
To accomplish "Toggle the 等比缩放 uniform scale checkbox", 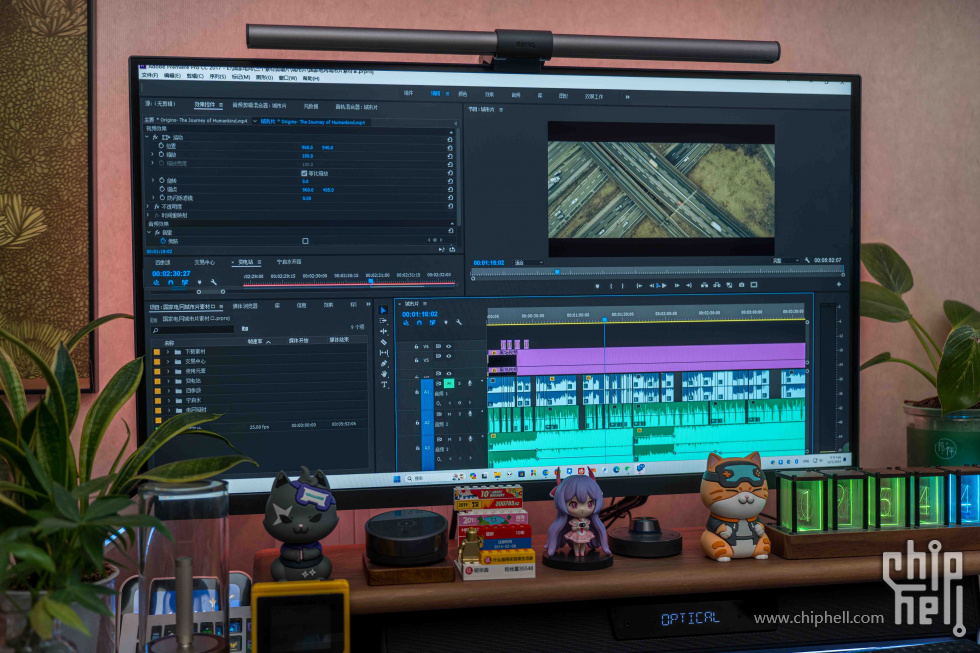I will 304,173.
